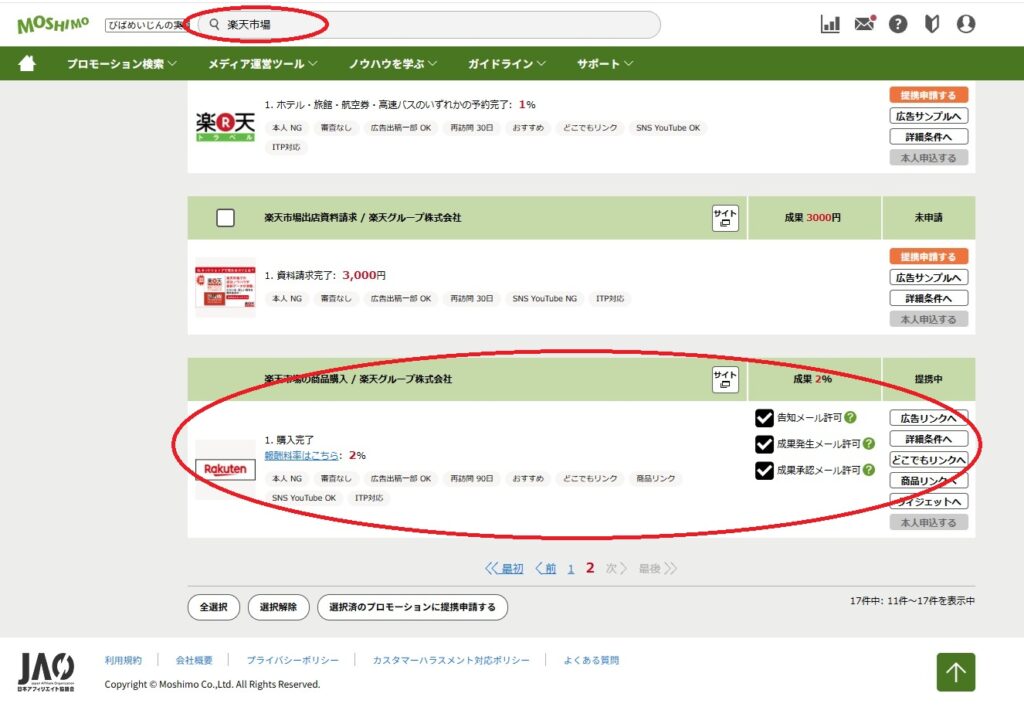Open the 楽天市場出店資料請求 banner thumbnail
The image size is (1024, 707).
click(225, 287)
